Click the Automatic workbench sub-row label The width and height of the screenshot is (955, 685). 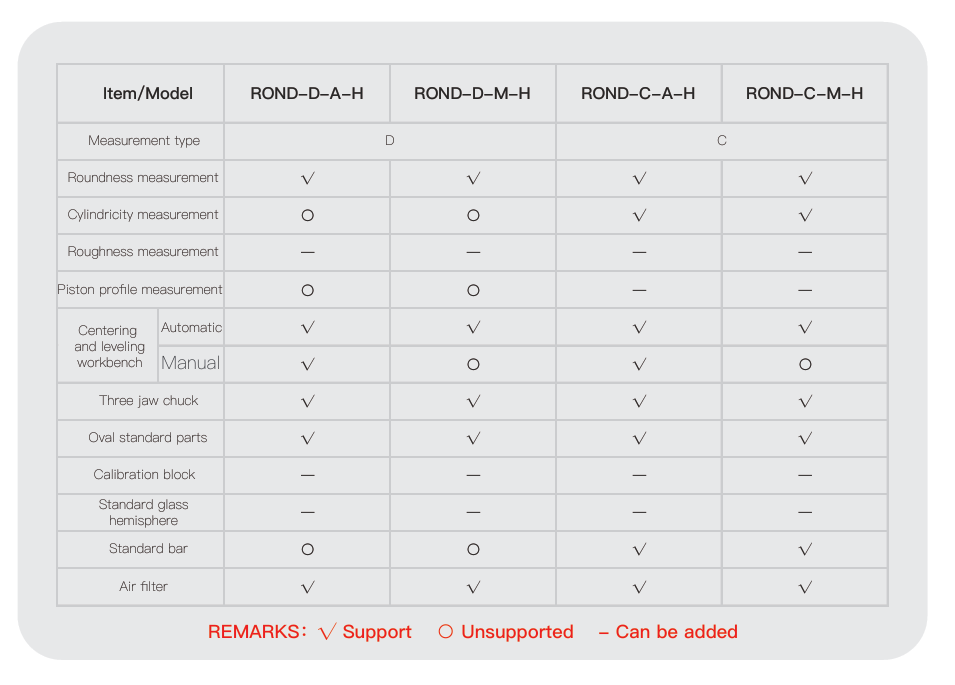point(191,327)
